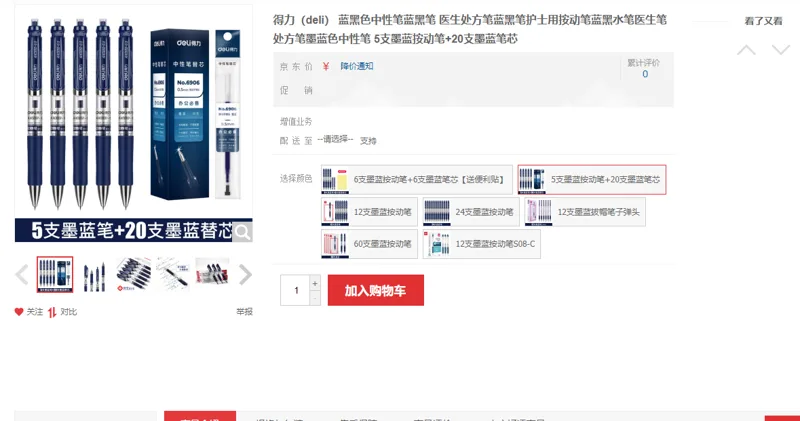Viewport: 800px width, 421px height.
Task: Go down in the 看了又看 list
Action: (781, 50)
